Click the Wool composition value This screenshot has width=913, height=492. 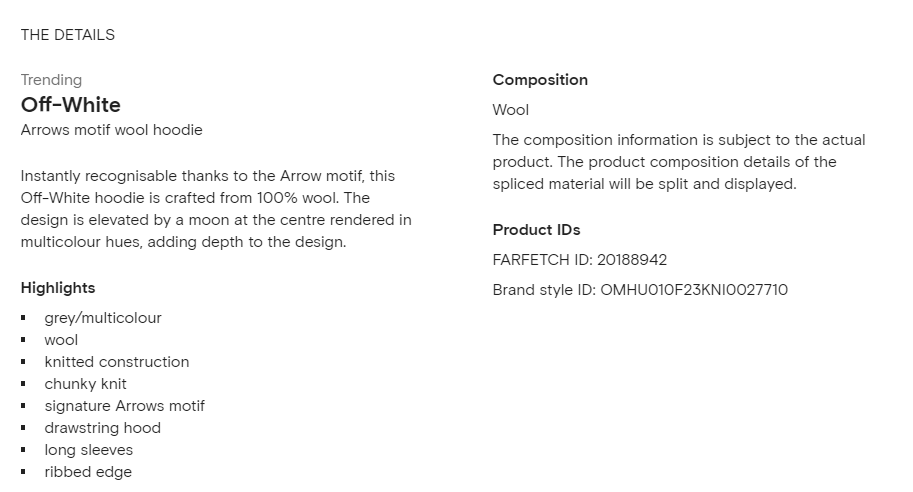point(511,110)
